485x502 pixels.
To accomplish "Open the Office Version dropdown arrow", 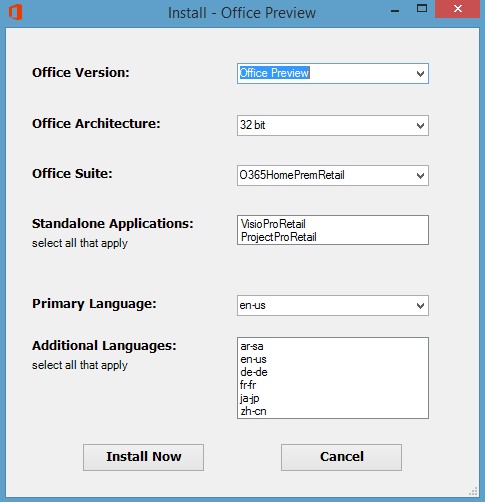I will (420, 74).
